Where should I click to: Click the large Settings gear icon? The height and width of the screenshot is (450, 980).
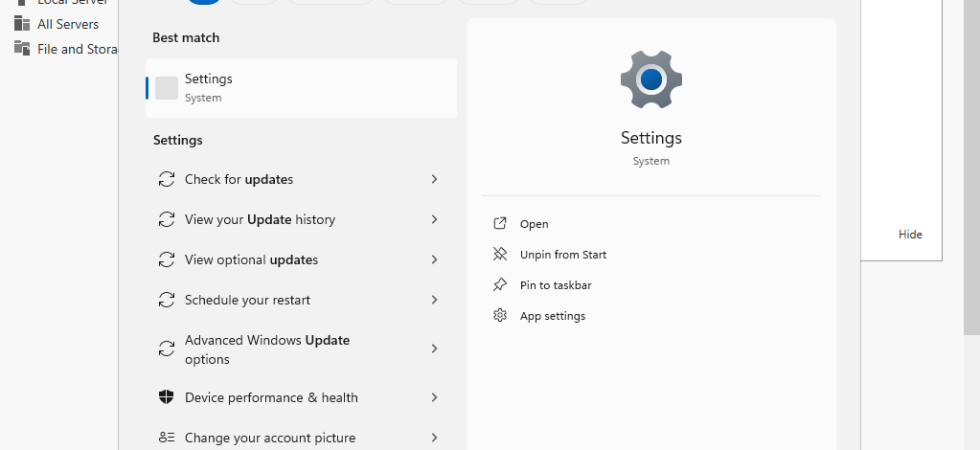(651, 79)
